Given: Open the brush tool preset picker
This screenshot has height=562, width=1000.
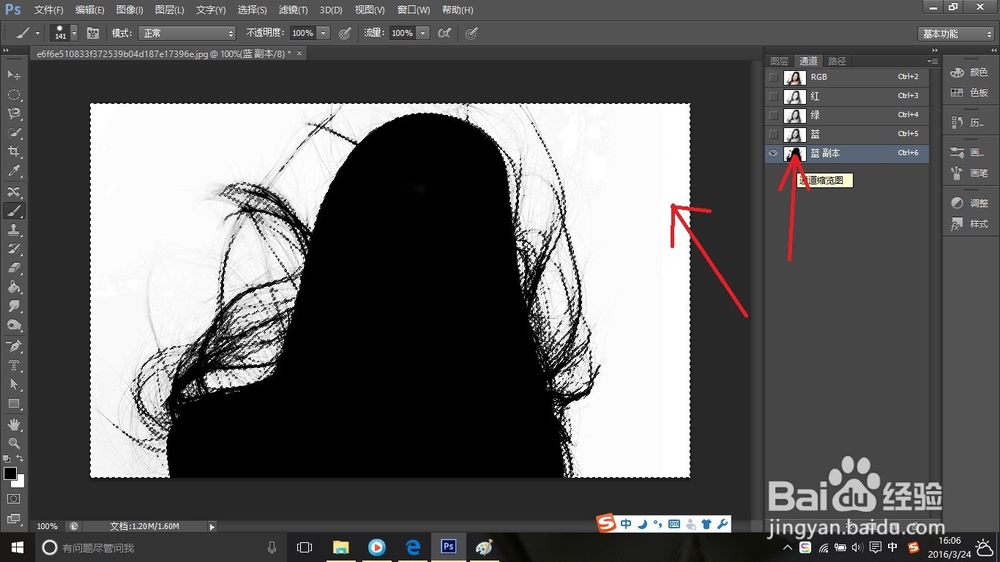Looking at the screenshot, I should click(27, 33).
